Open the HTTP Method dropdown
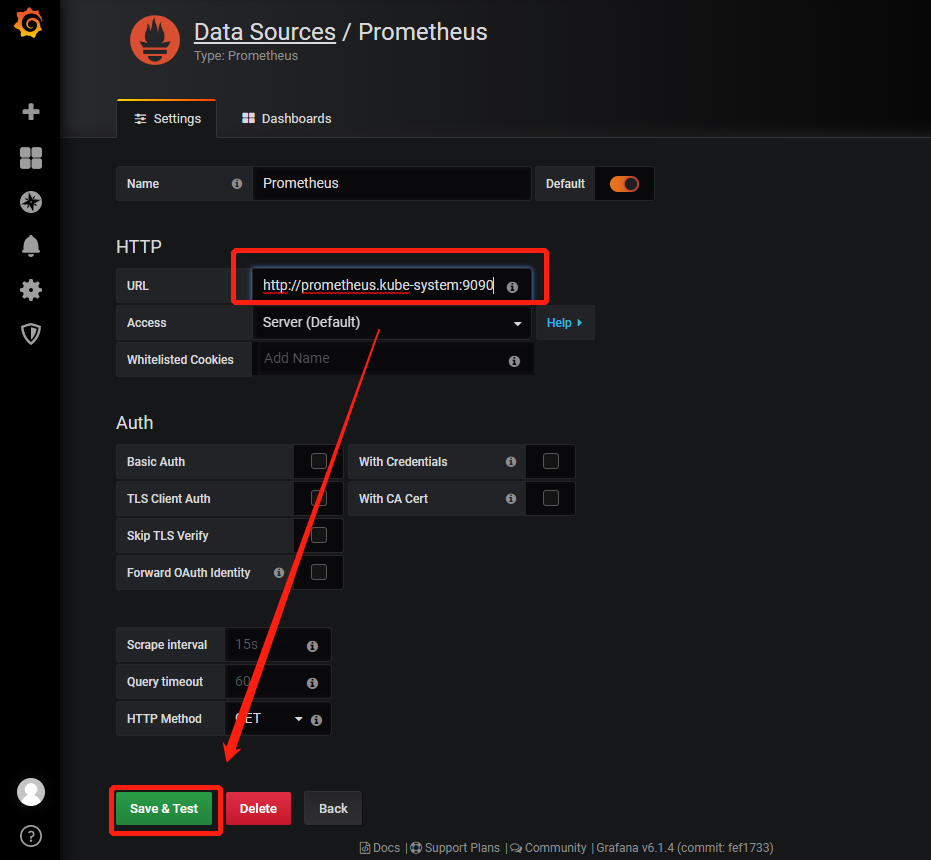 271,719
